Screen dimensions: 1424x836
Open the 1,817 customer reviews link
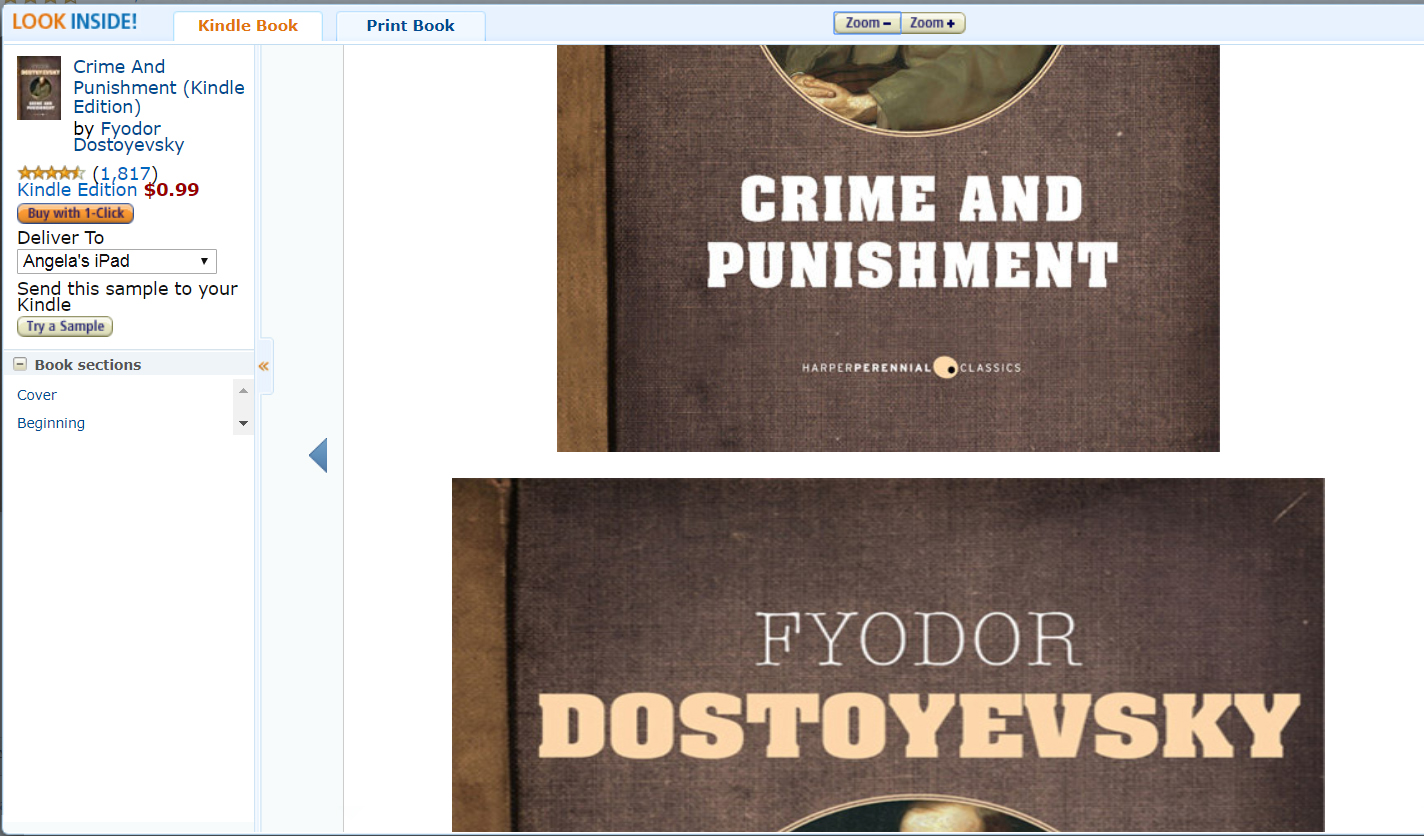pos(125,173)
